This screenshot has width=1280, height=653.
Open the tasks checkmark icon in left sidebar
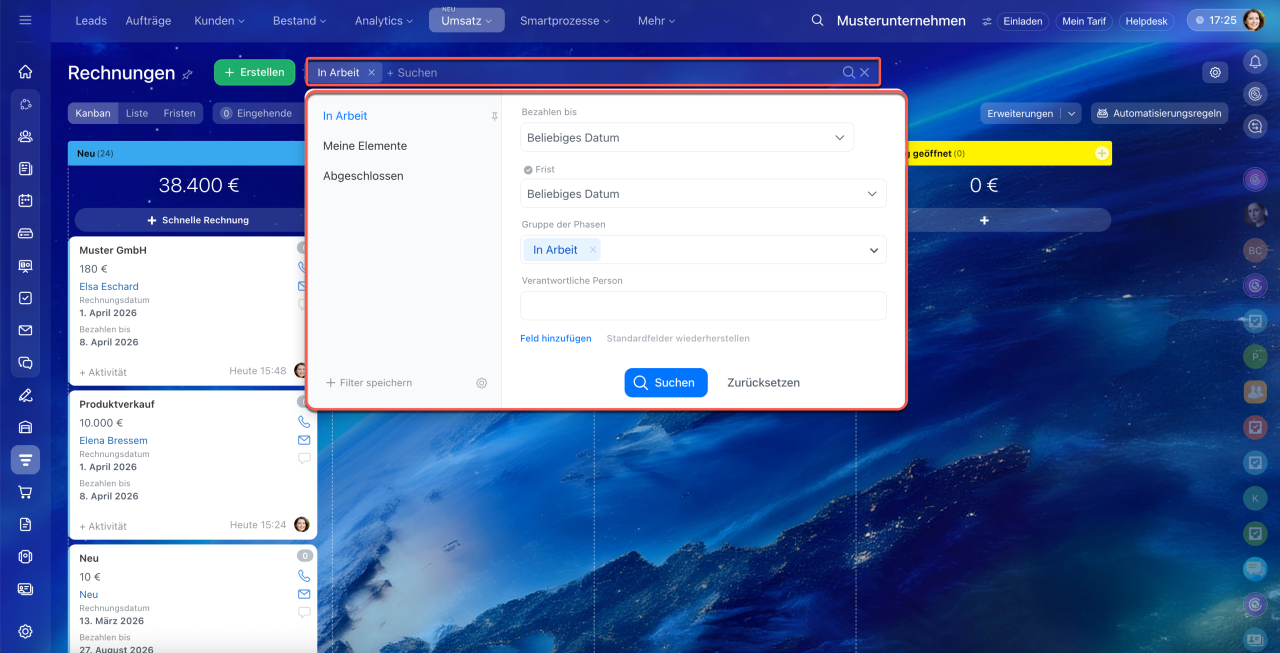click(x=25, y=298)
